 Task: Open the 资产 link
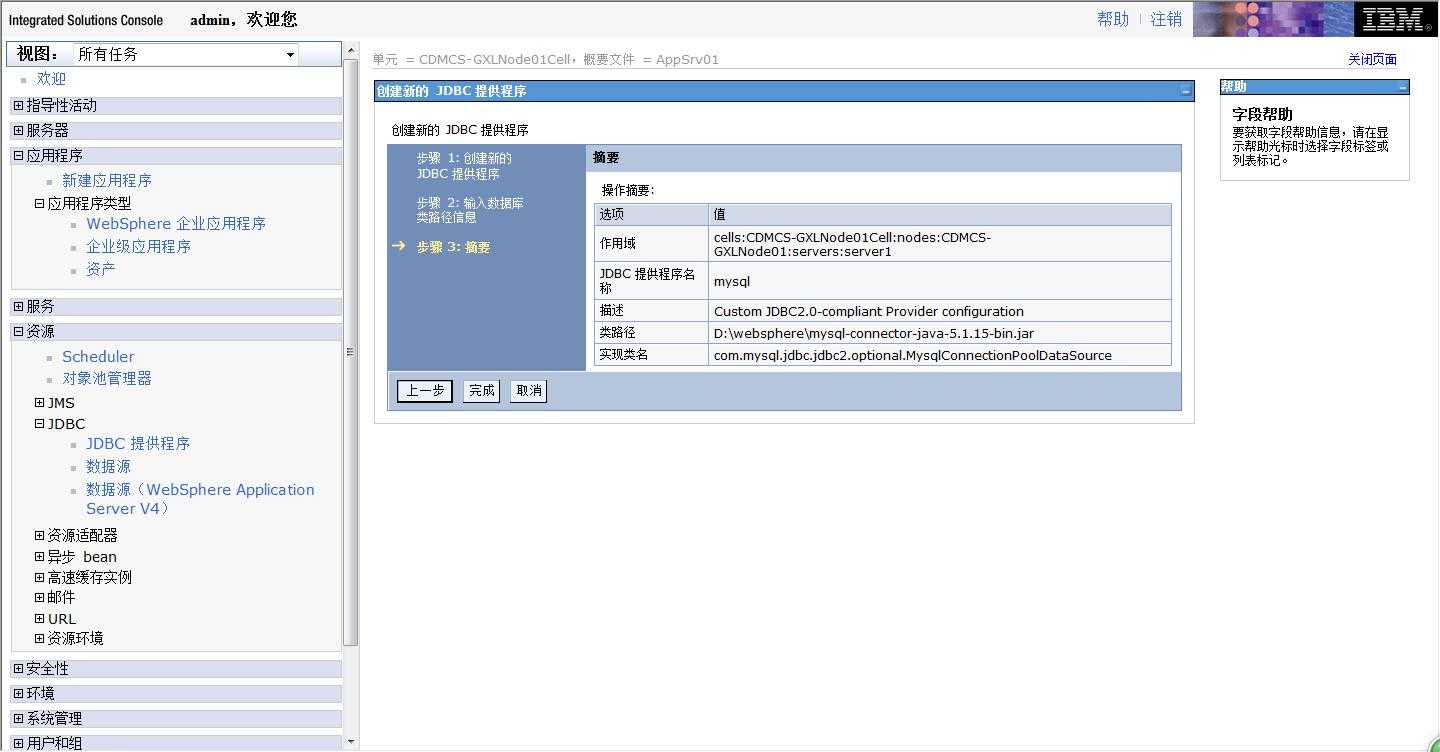pos(100,270)
